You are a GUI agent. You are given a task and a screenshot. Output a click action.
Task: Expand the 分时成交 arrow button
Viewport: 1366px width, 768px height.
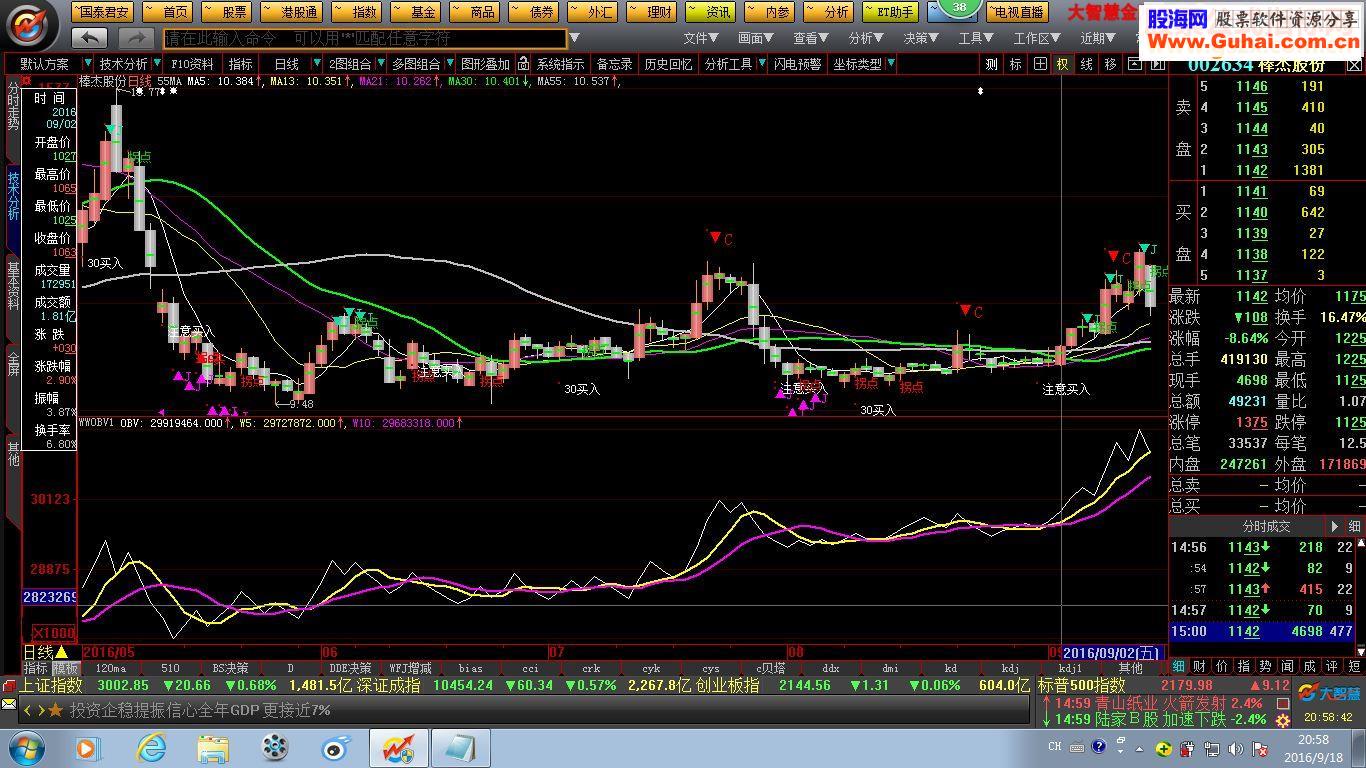(1334, 526)
